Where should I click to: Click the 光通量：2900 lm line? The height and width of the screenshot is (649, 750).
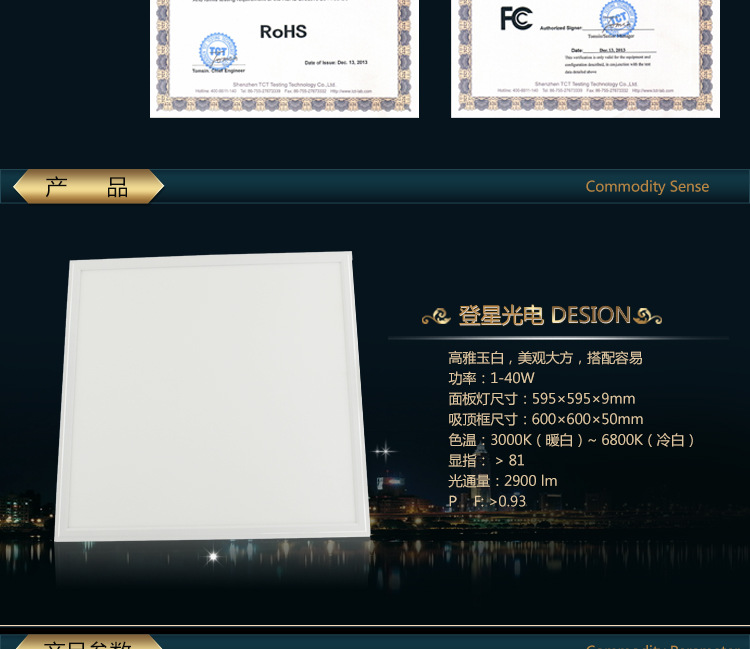503,481
